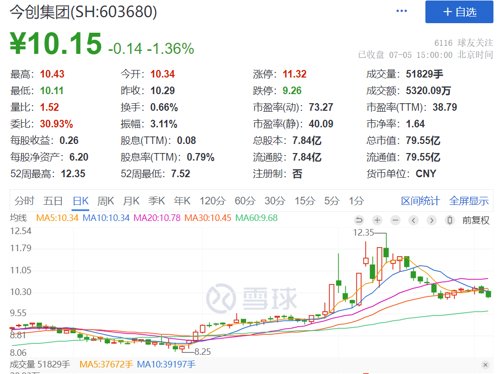Viewport: 500px width, 374px height.
Task: Select the 周K weekly chart tab
Action: click(106, 201)
